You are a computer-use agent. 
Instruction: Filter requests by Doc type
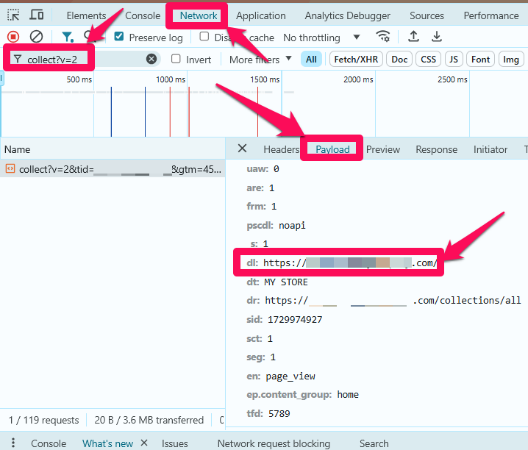(399, 59)
